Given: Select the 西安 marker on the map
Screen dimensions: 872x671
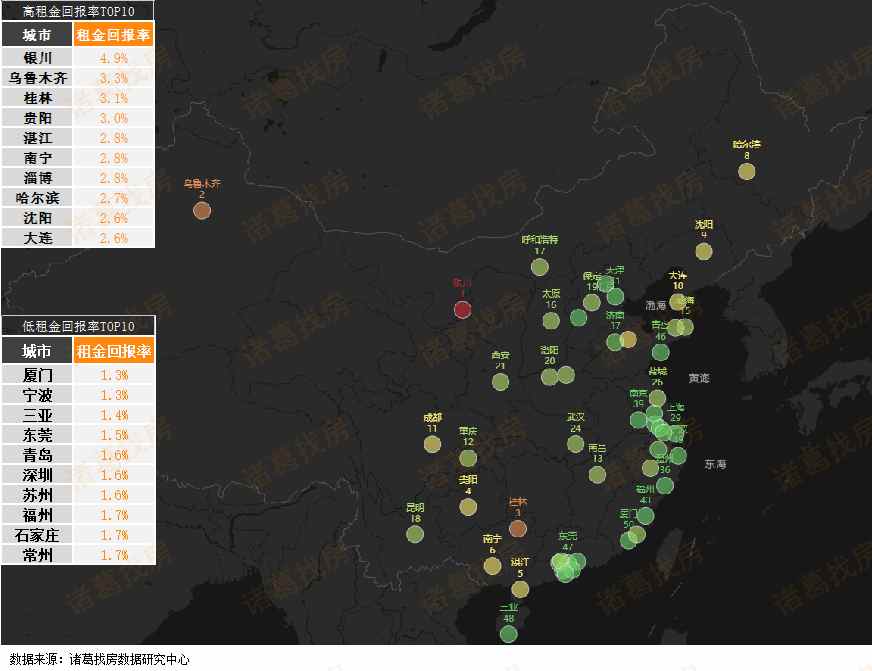Looking at the screenshot, I should (500, 382).
